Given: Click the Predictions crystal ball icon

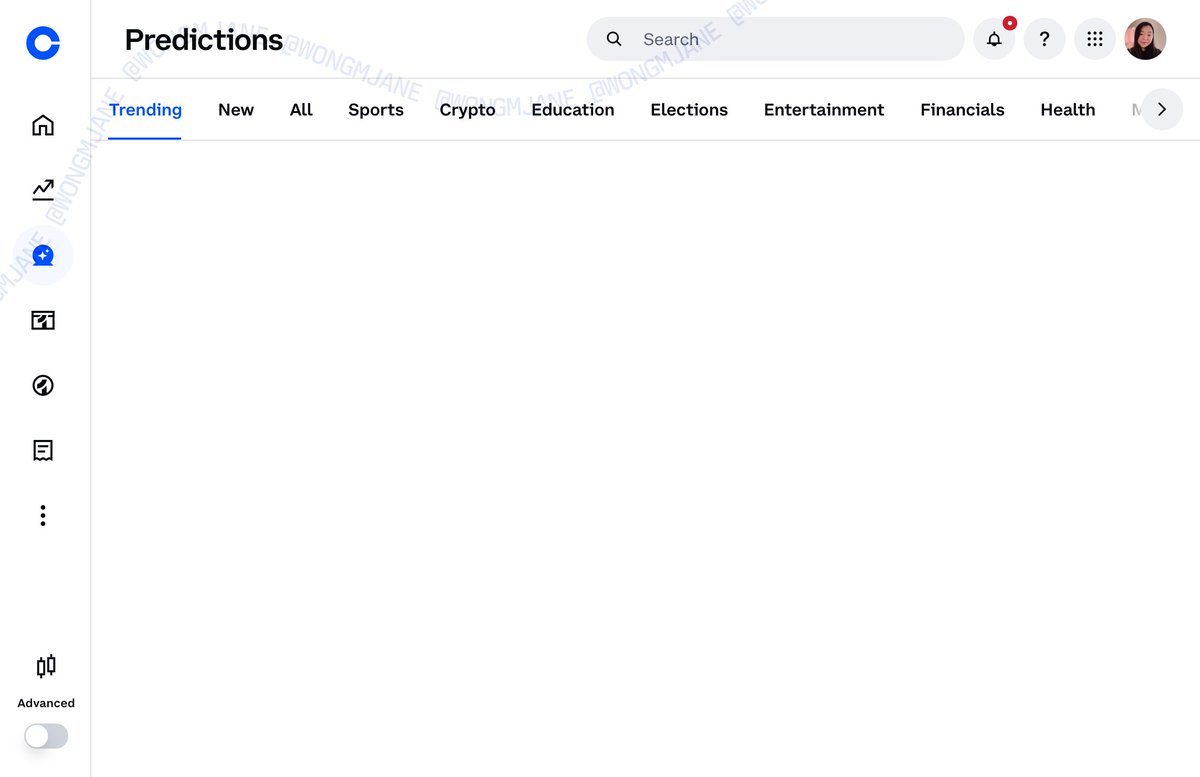Looking at the screenshot, I should 42,255.
